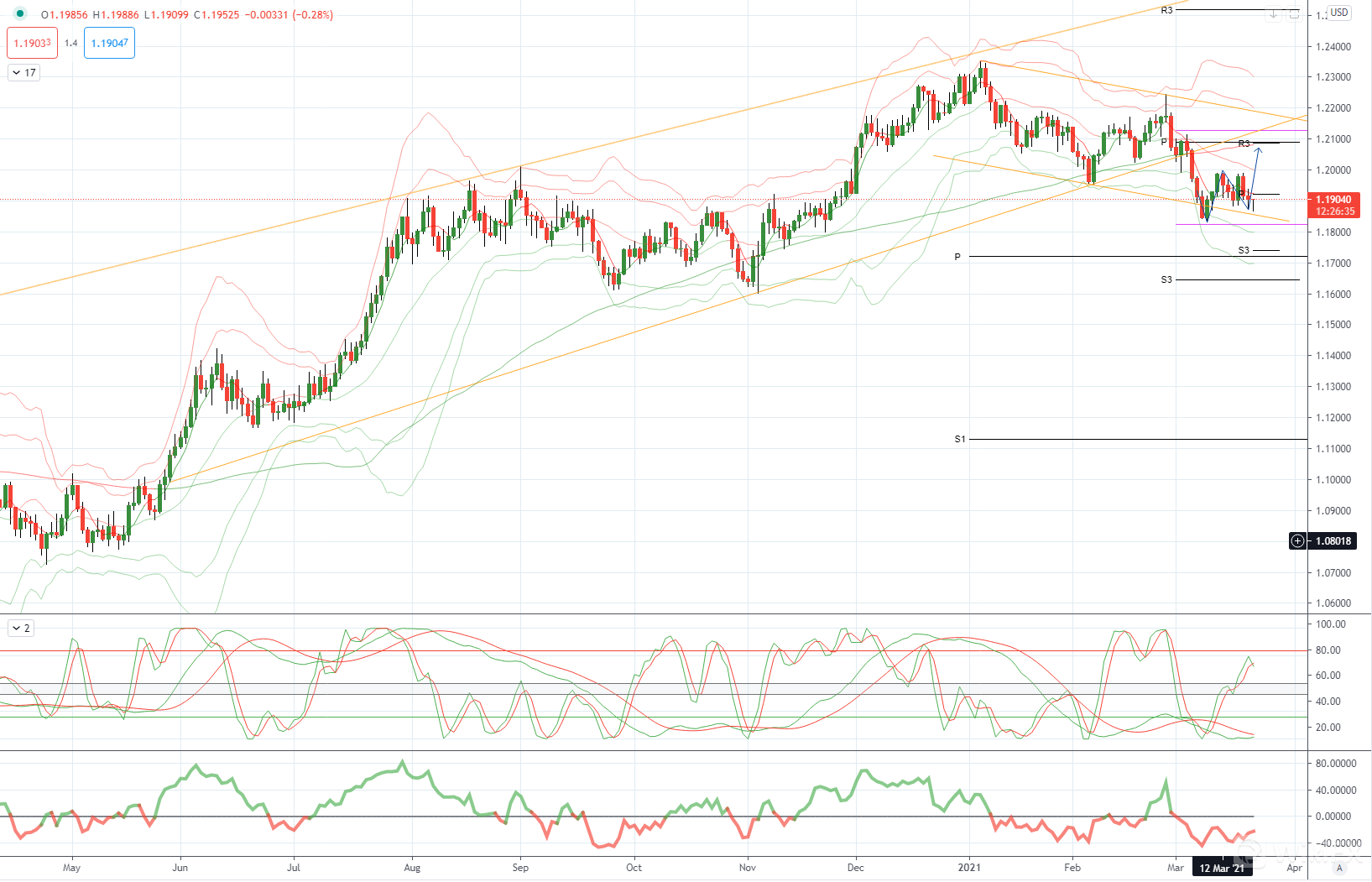Click the maximize pane icon
The image size is (1372, 882).
pos(1294,14)
